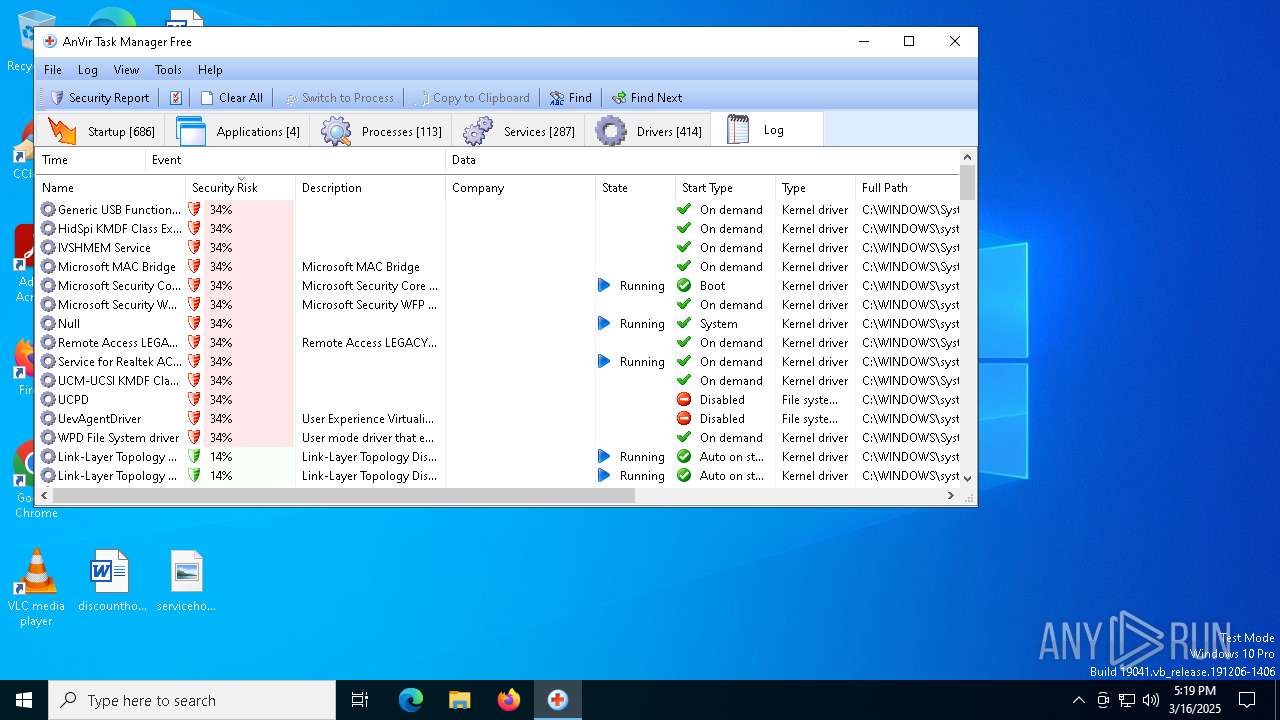Open the Processes [113] tab
The image size is (1280, 720).
pyautogui.click(x=381, y=131)
